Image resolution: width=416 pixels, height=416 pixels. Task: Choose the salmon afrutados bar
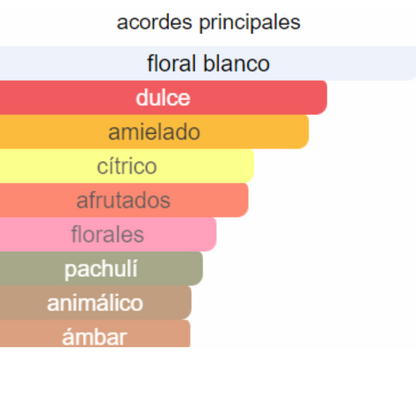click(x=124, y=200)
